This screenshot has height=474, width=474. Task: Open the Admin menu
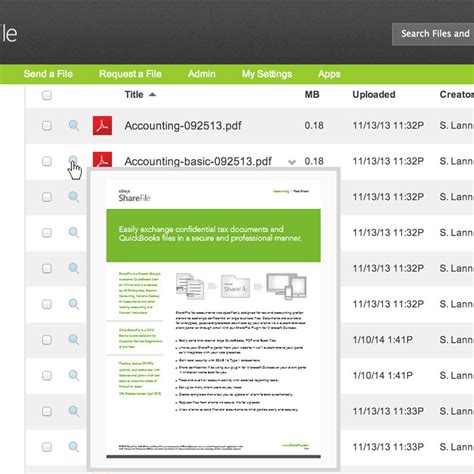coord(202,74)
